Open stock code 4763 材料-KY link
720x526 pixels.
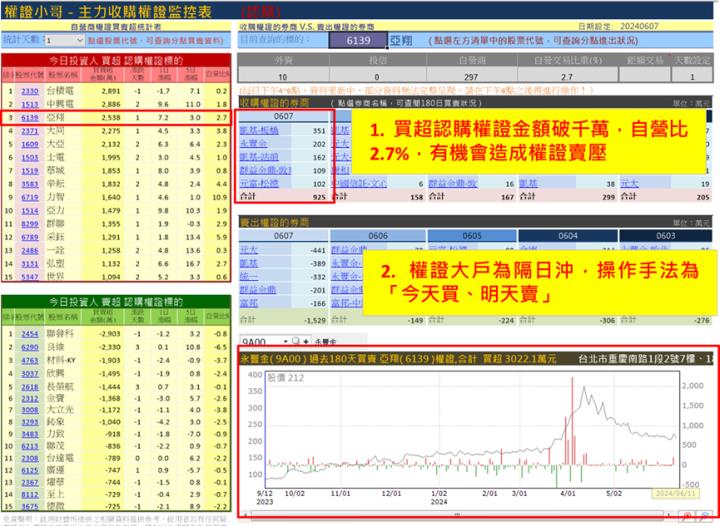tap(30, 360)
